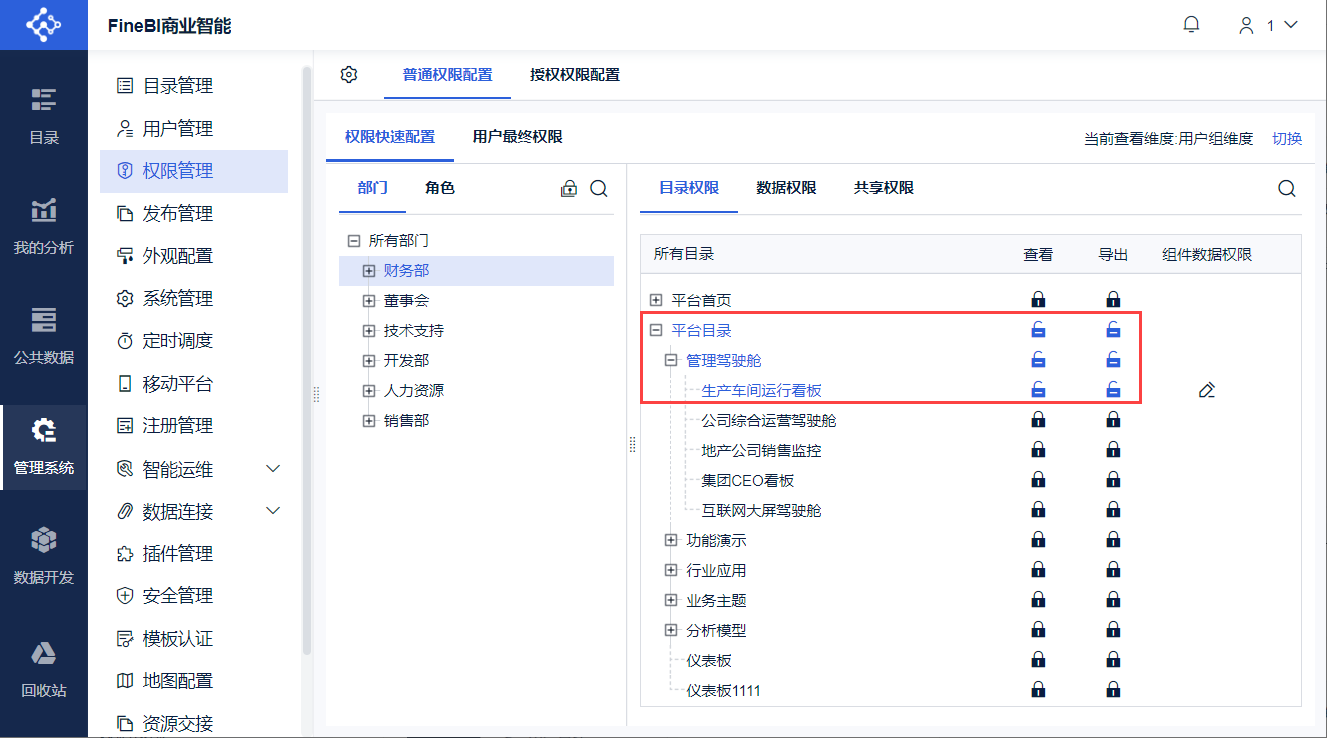The width and height of the screenshot is (1327, 738).
Task: Switch to the 数据权限 tab
Action: click(786, 188)
